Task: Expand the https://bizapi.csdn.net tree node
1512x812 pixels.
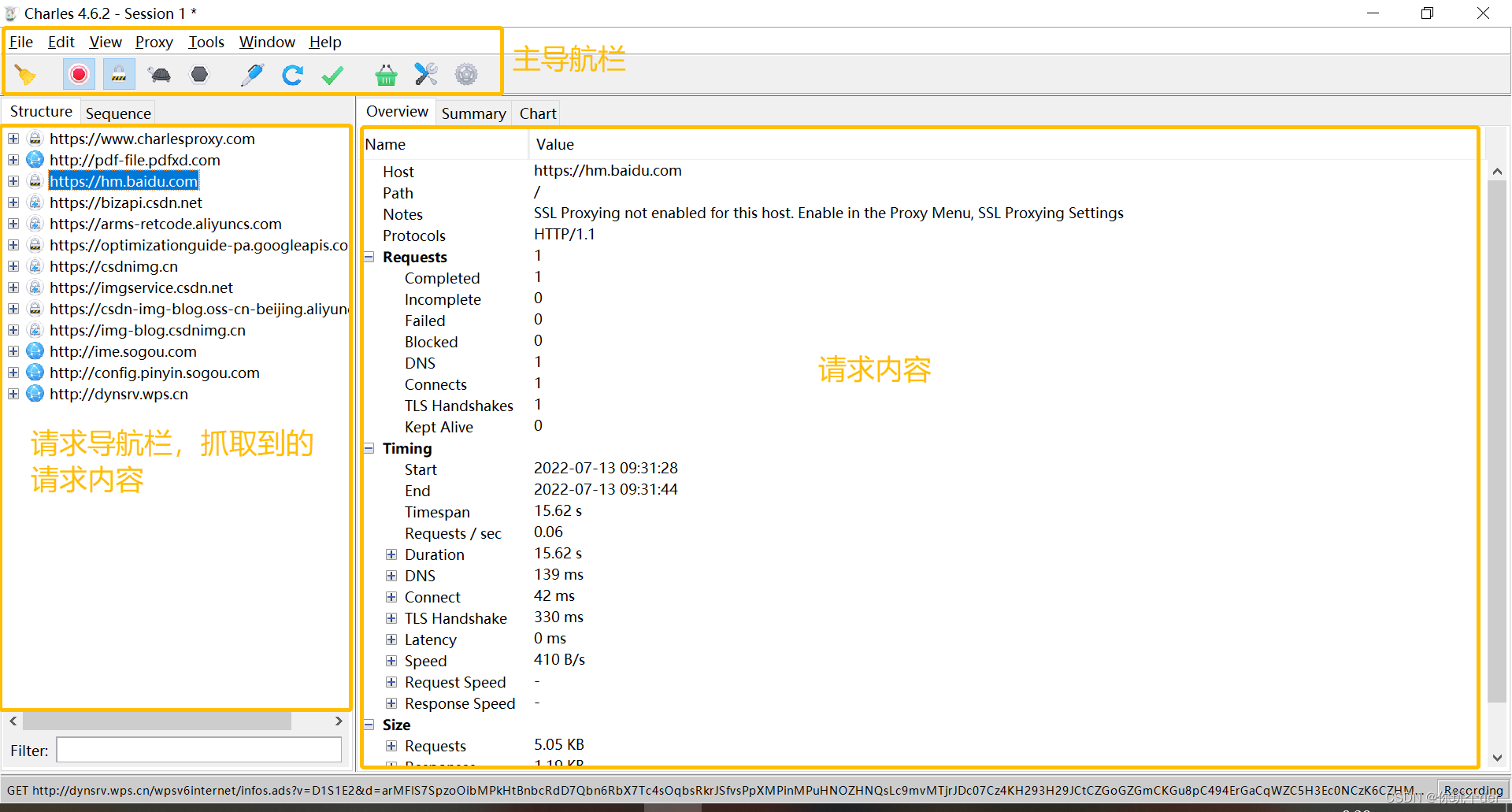Action: pyautogui.click(x=13, y=202)
